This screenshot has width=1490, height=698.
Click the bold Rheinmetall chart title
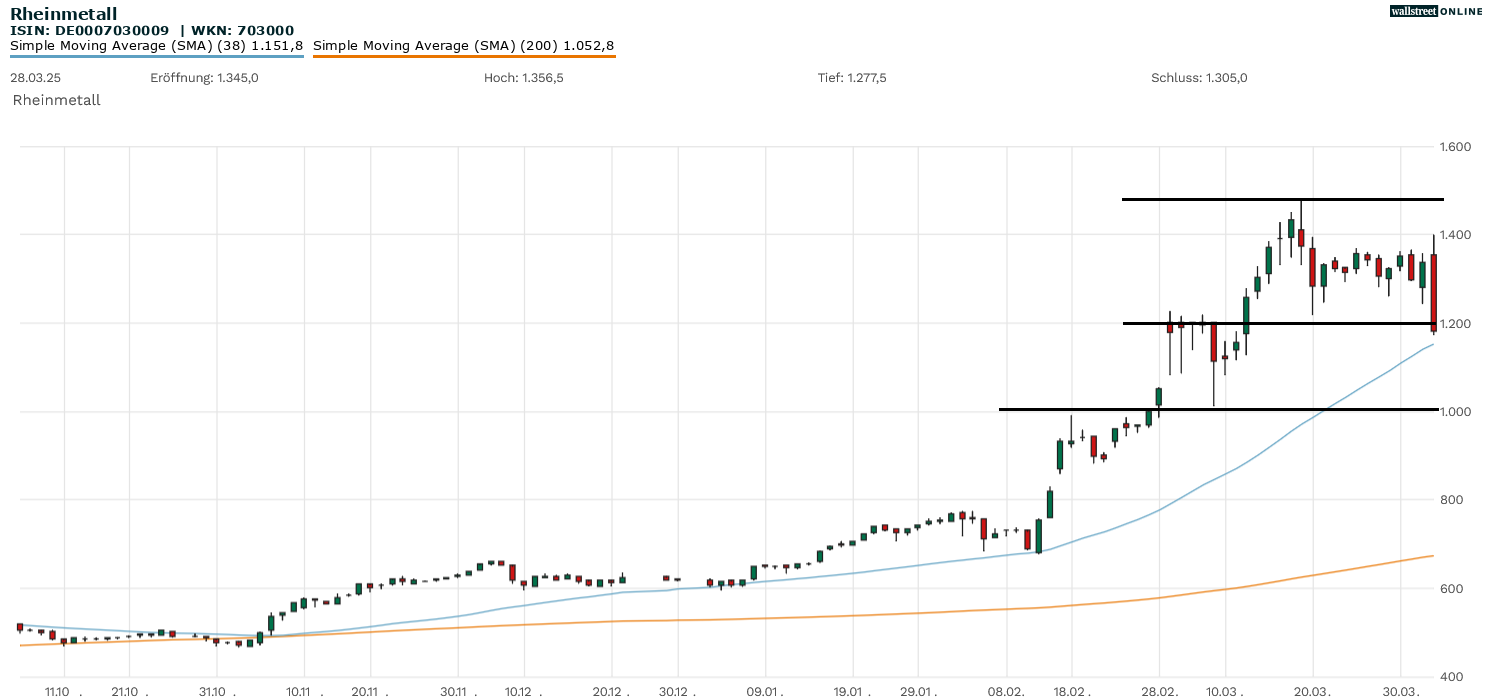pos(63,14)
